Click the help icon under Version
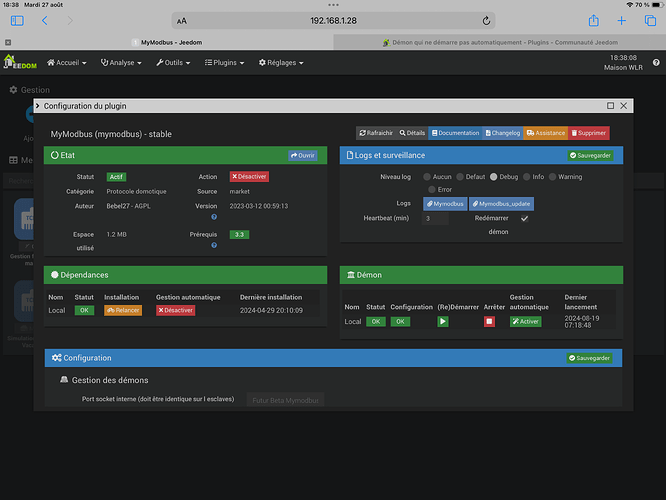 coord(214,216)
